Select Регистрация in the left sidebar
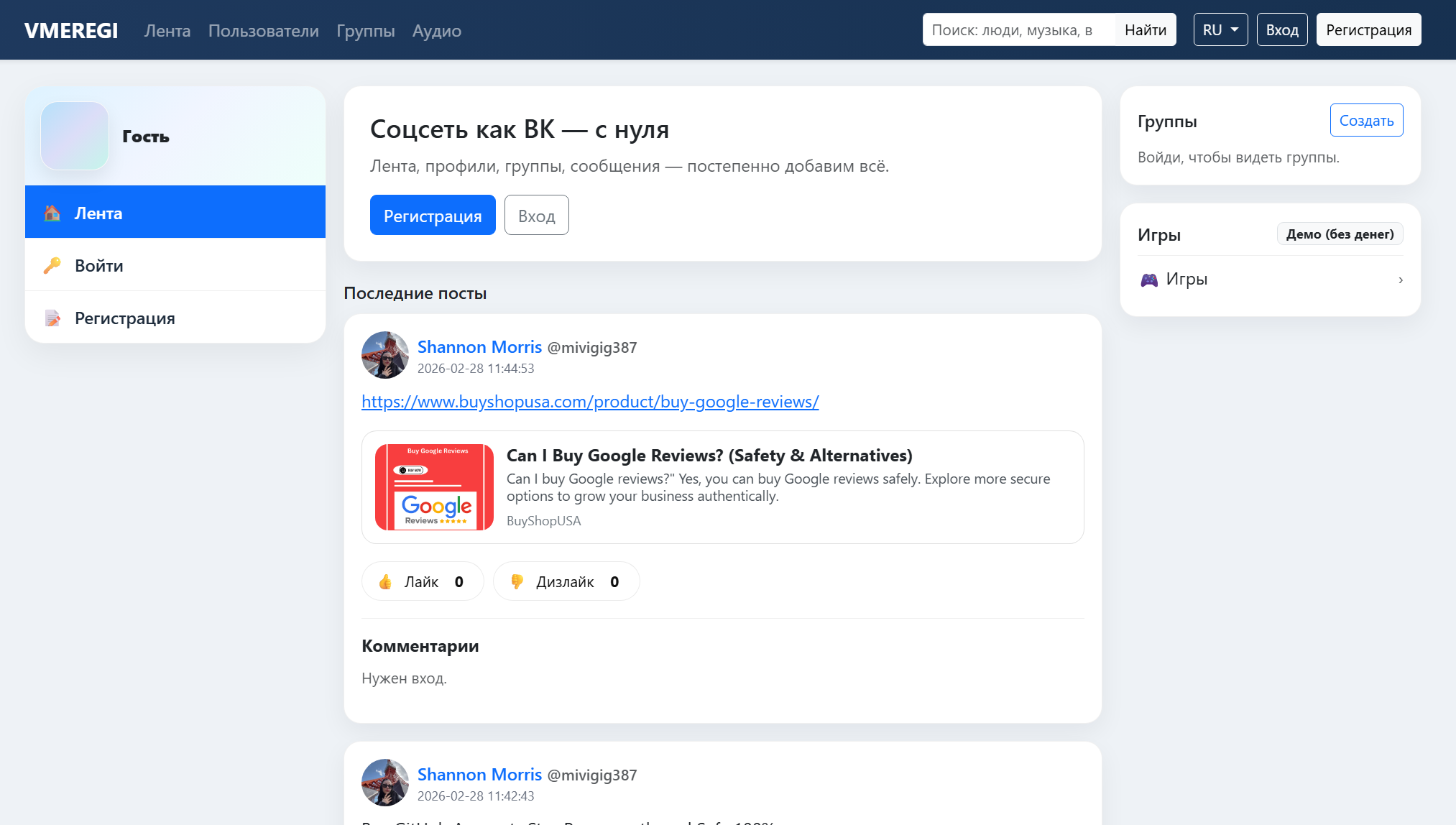Screen dimensions: 1456x825 click(175, 317)
